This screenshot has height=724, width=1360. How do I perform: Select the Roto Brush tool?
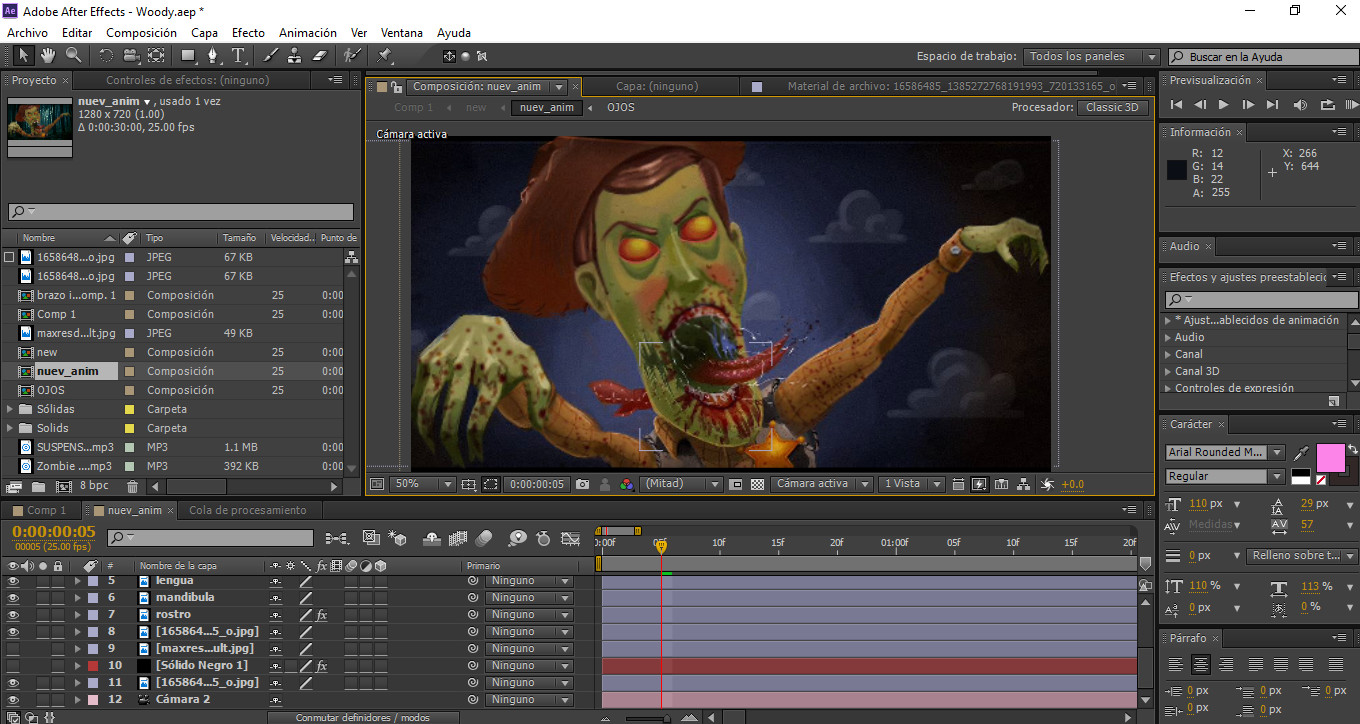(x=351, y=55)
